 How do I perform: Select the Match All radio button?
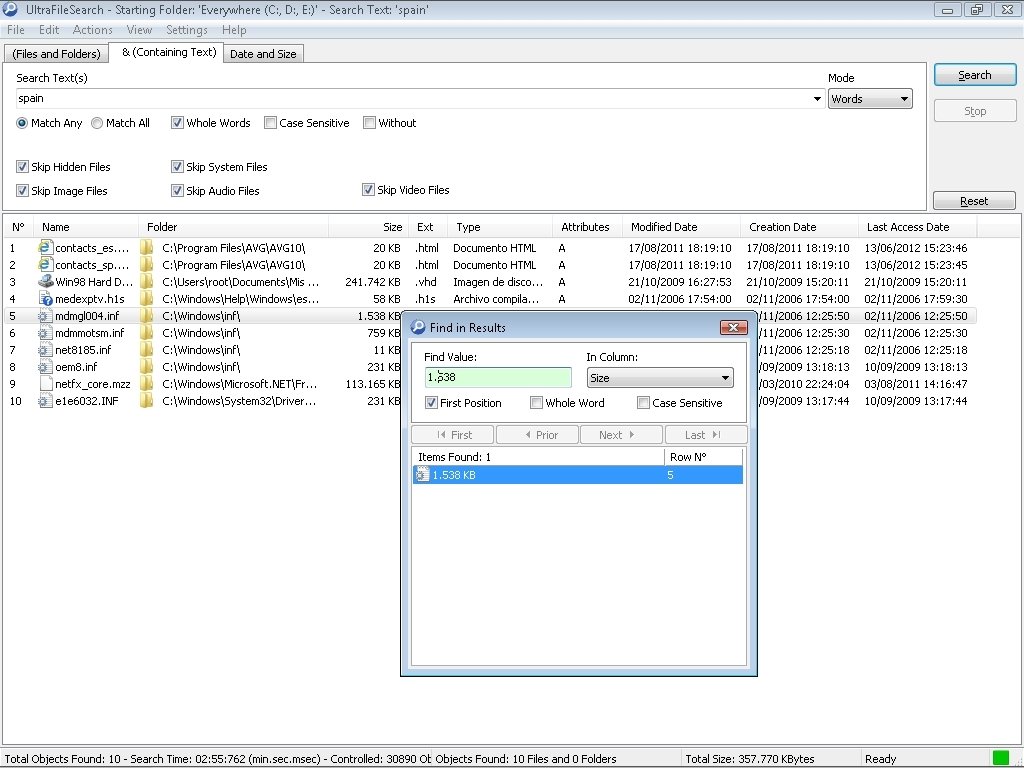pos(97,123)
